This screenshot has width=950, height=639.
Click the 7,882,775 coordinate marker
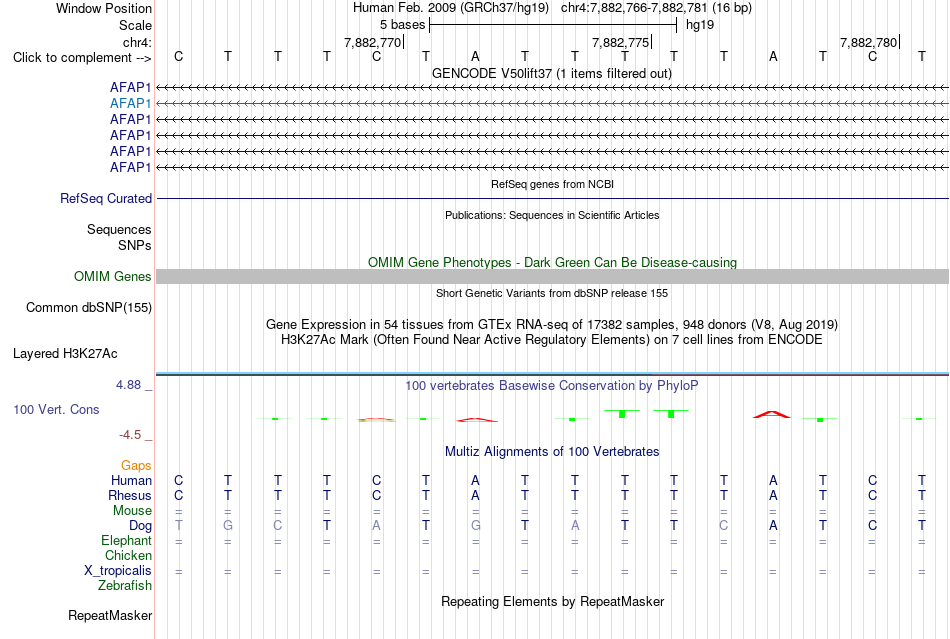(x=621, y=42)
